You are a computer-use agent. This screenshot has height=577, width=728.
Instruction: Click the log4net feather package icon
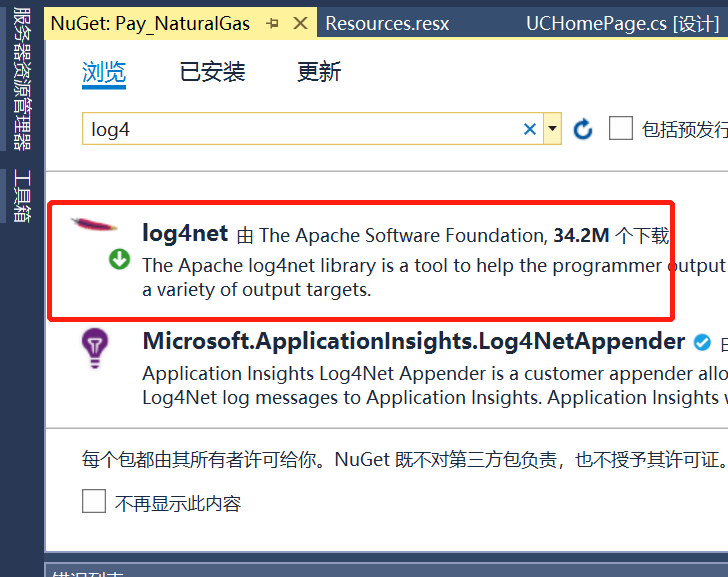point(96,226)
